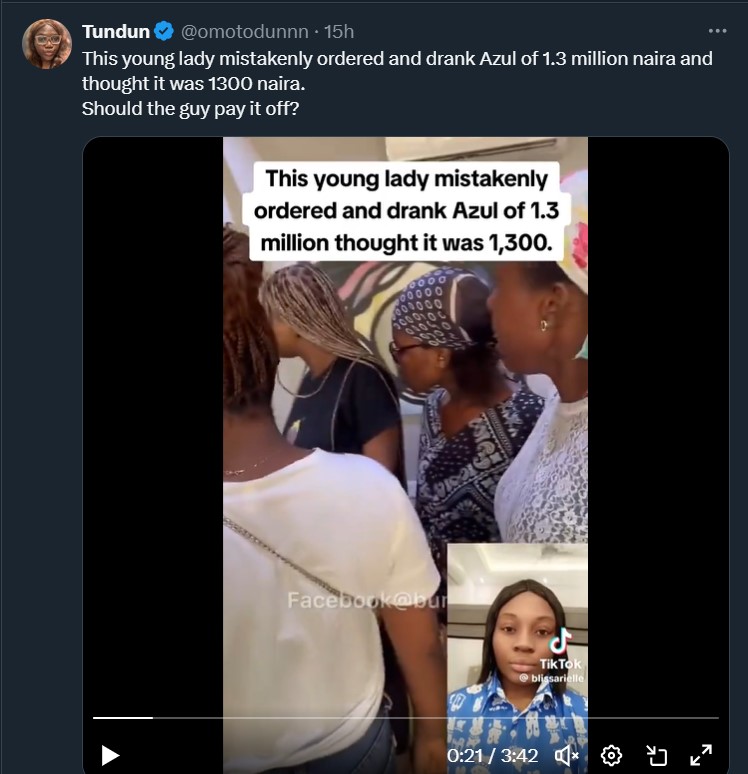Play the video with the play button
This screenshot has height=774, width=748.
(110, 755)
